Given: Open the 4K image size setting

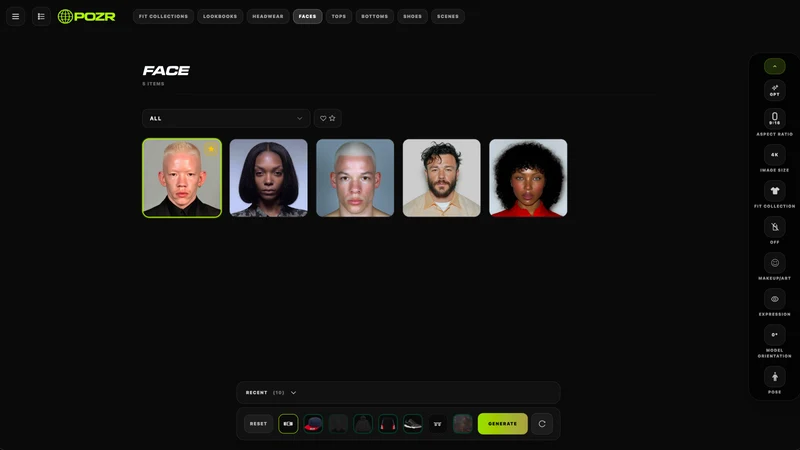Looking at the screenshot, I should [774, 155].
